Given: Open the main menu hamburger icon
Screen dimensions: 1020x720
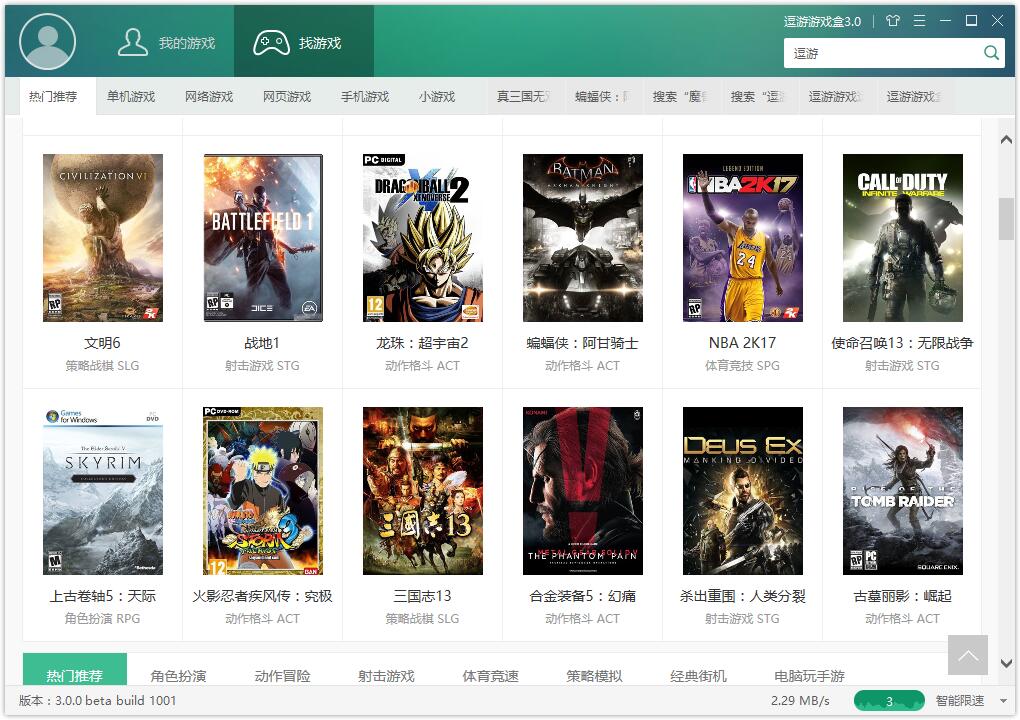Looking at the screenshot, I should pyautogui.click(x=919, y=21).
